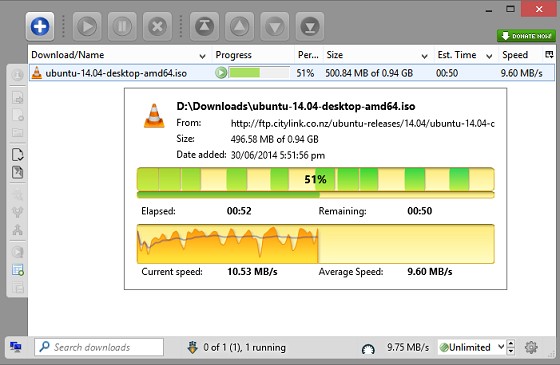
Task: Click the Cancel (X) toolbar button
Action: point(157,26)
